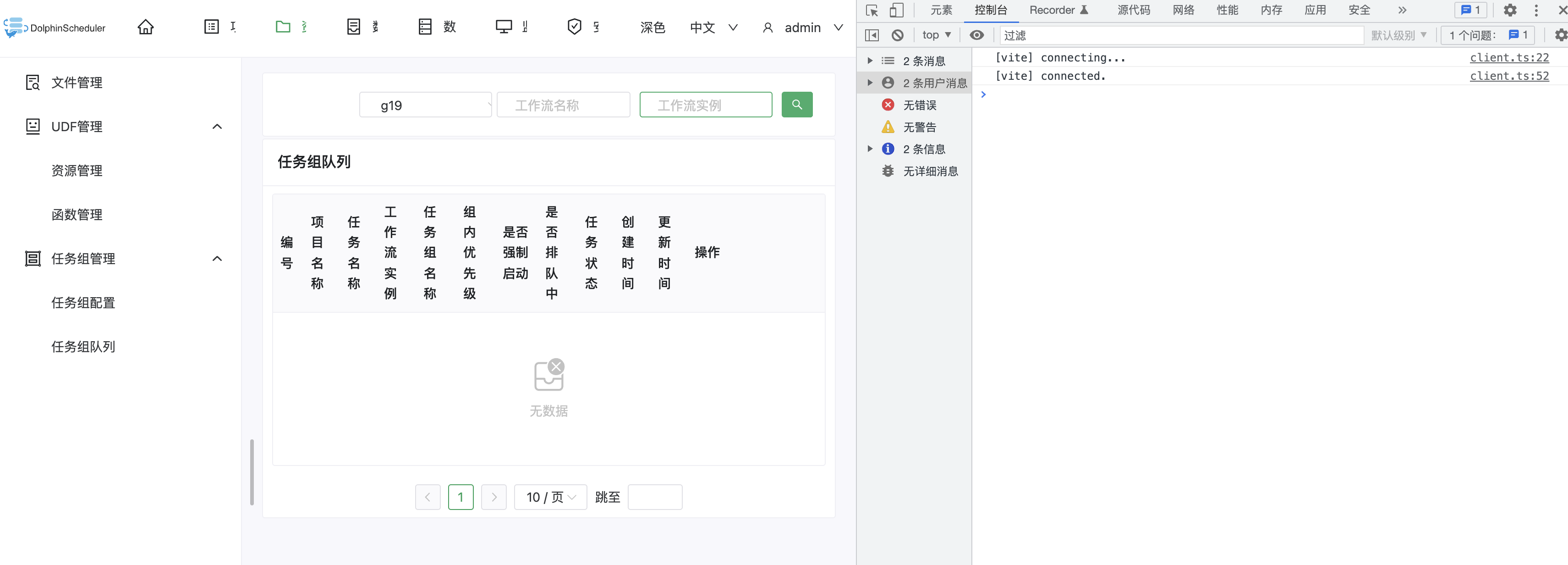
Task: Click the UDF管理 sidebar icon
Action: pos(33,126)
